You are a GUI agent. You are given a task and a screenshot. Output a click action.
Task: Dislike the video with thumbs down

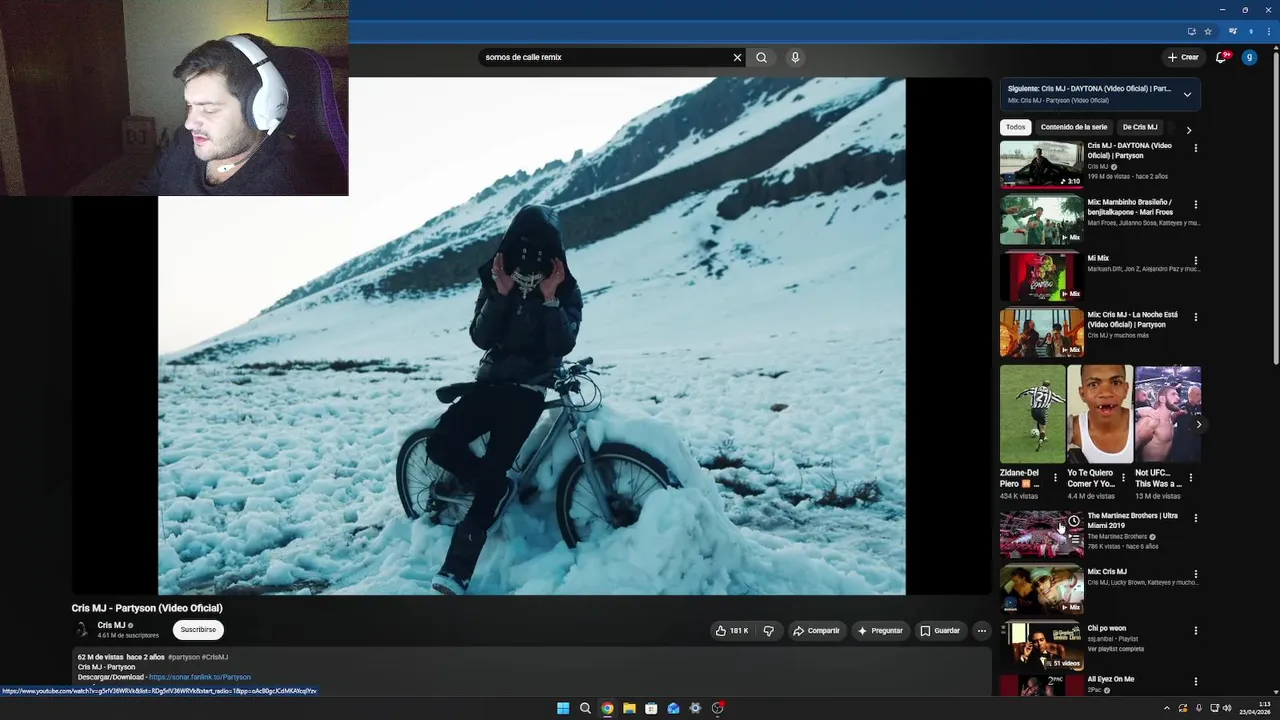[768, 631]
